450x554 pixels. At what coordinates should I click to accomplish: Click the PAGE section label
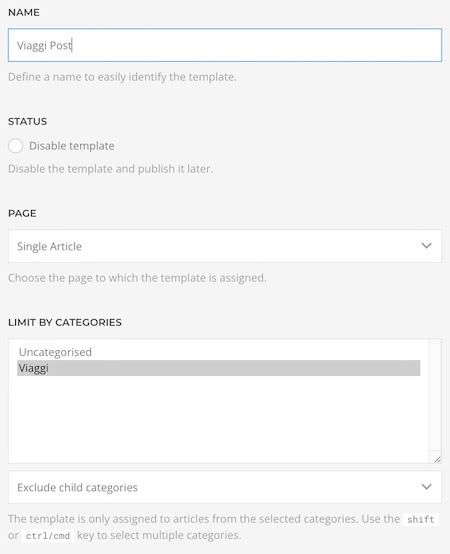click(22, 213)
